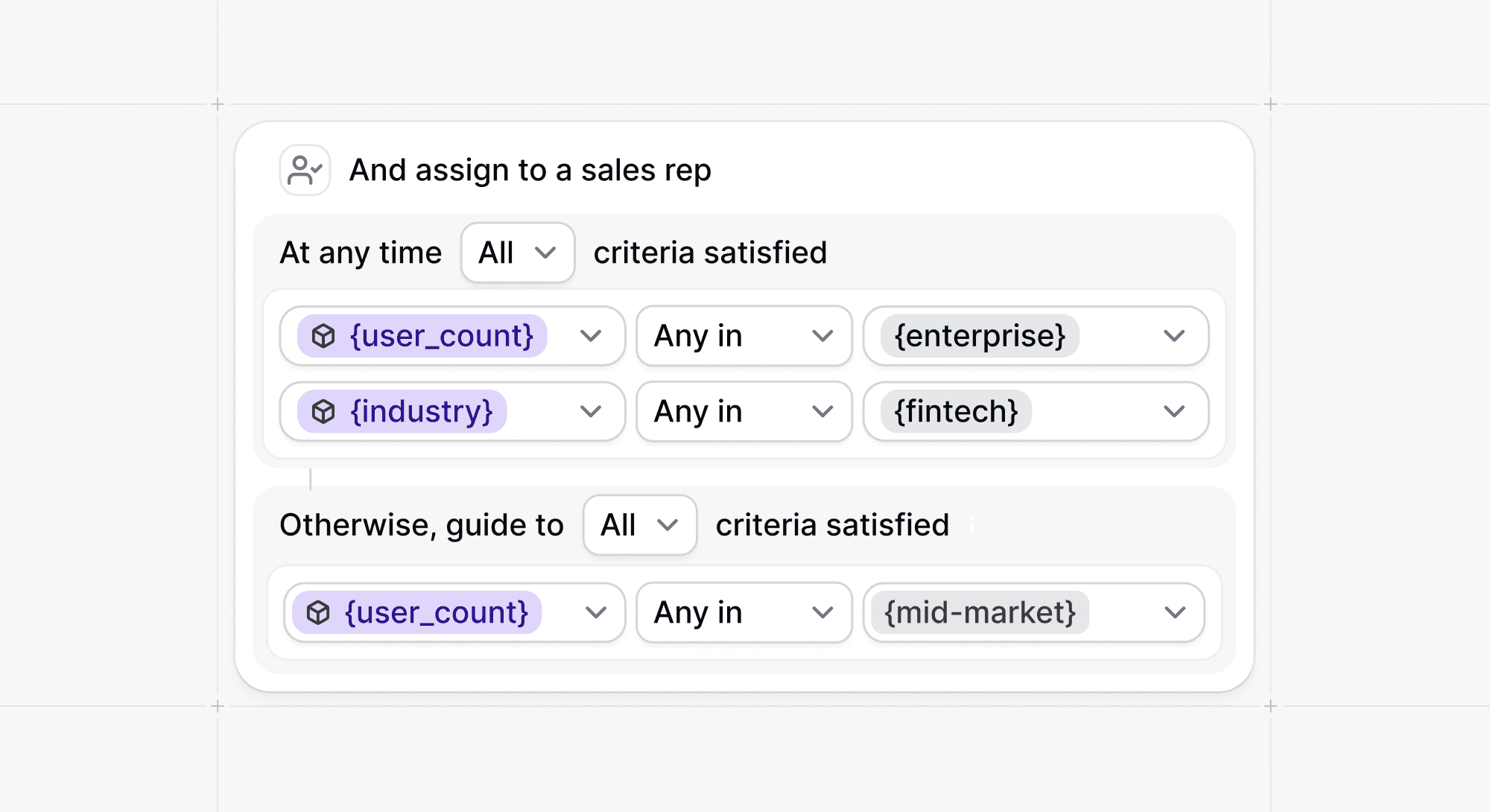
Task: Select the {enterprise} value tag
Action: tap(980, 336)
